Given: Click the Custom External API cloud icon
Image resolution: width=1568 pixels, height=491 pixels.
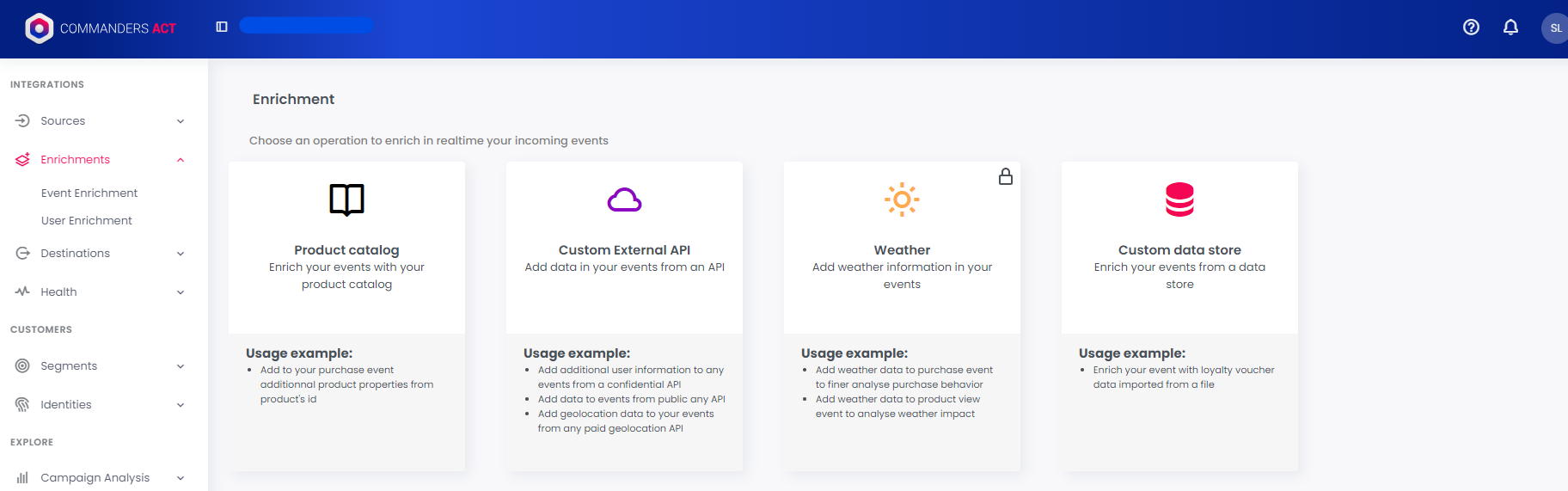Looking at the screenshot, I should tap(624, 200).
